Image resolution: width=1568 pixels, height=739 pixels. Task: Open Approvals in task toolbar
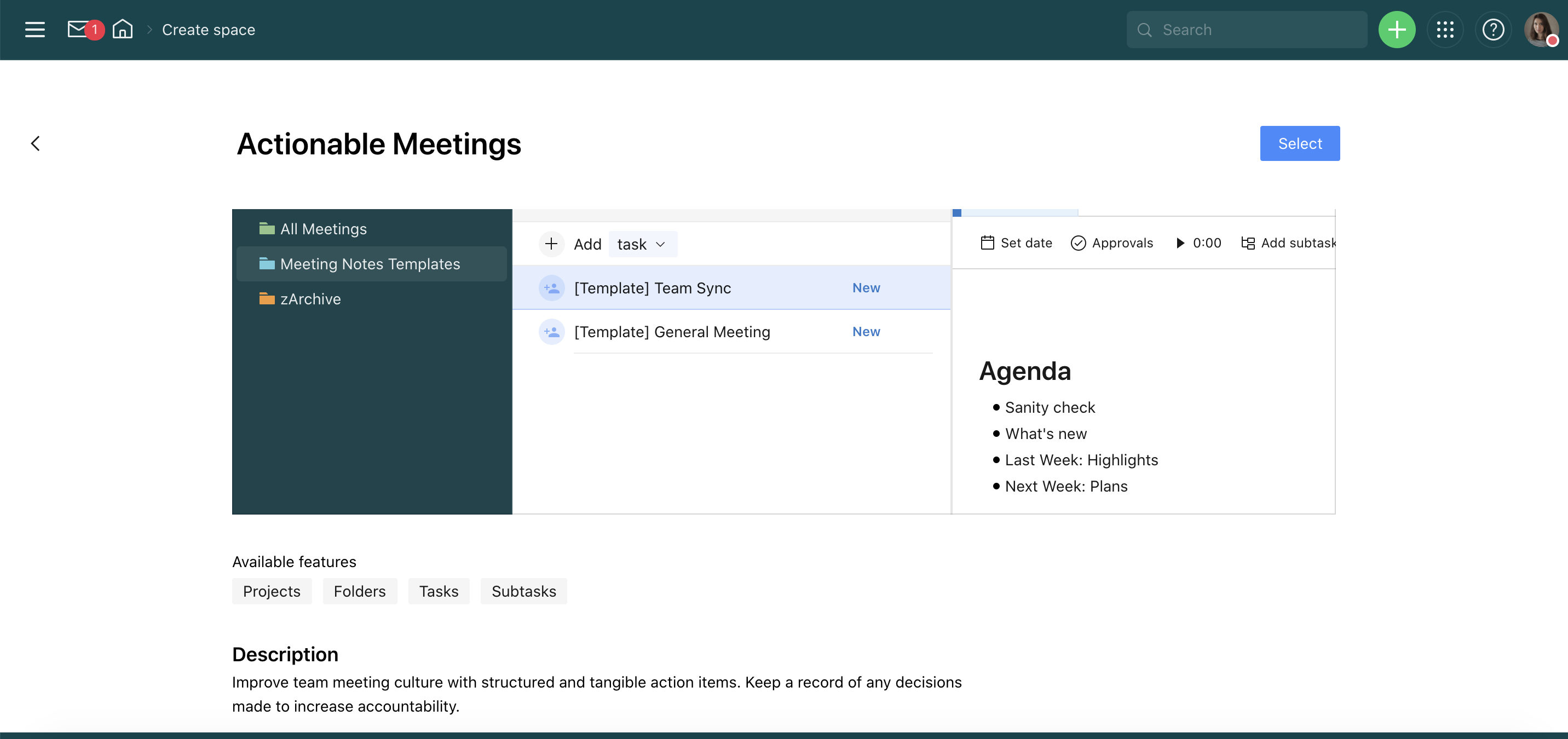click(x=1111, y=243)
